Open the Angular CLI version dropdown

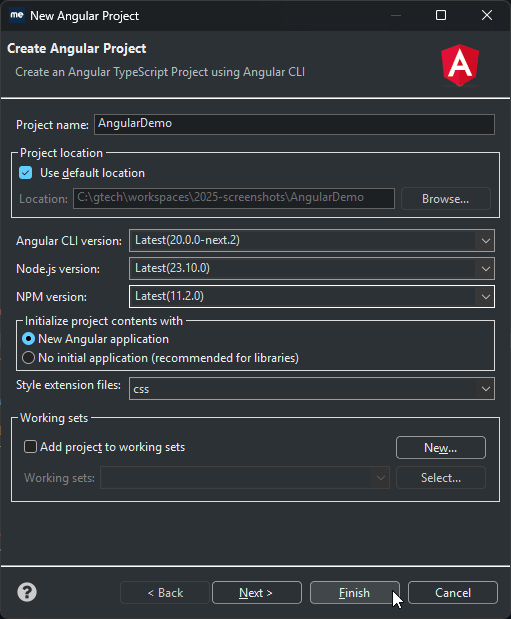click(x=312, y=240)
